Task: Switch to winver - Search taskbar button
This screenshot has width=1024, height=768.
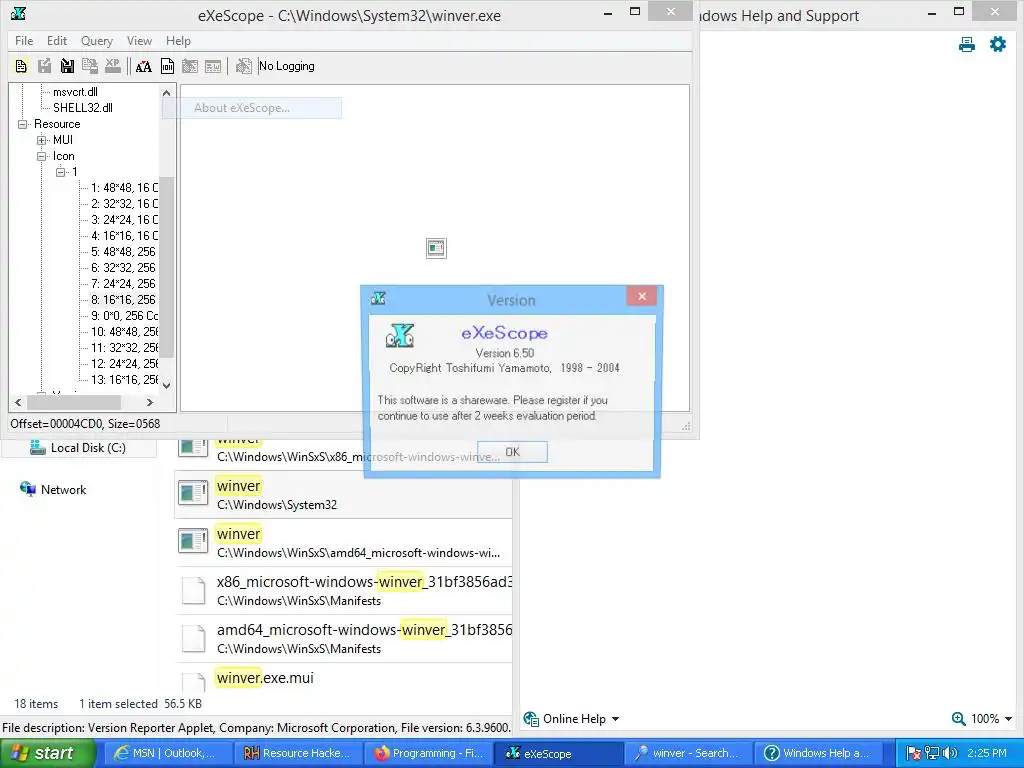Action: 688,753
